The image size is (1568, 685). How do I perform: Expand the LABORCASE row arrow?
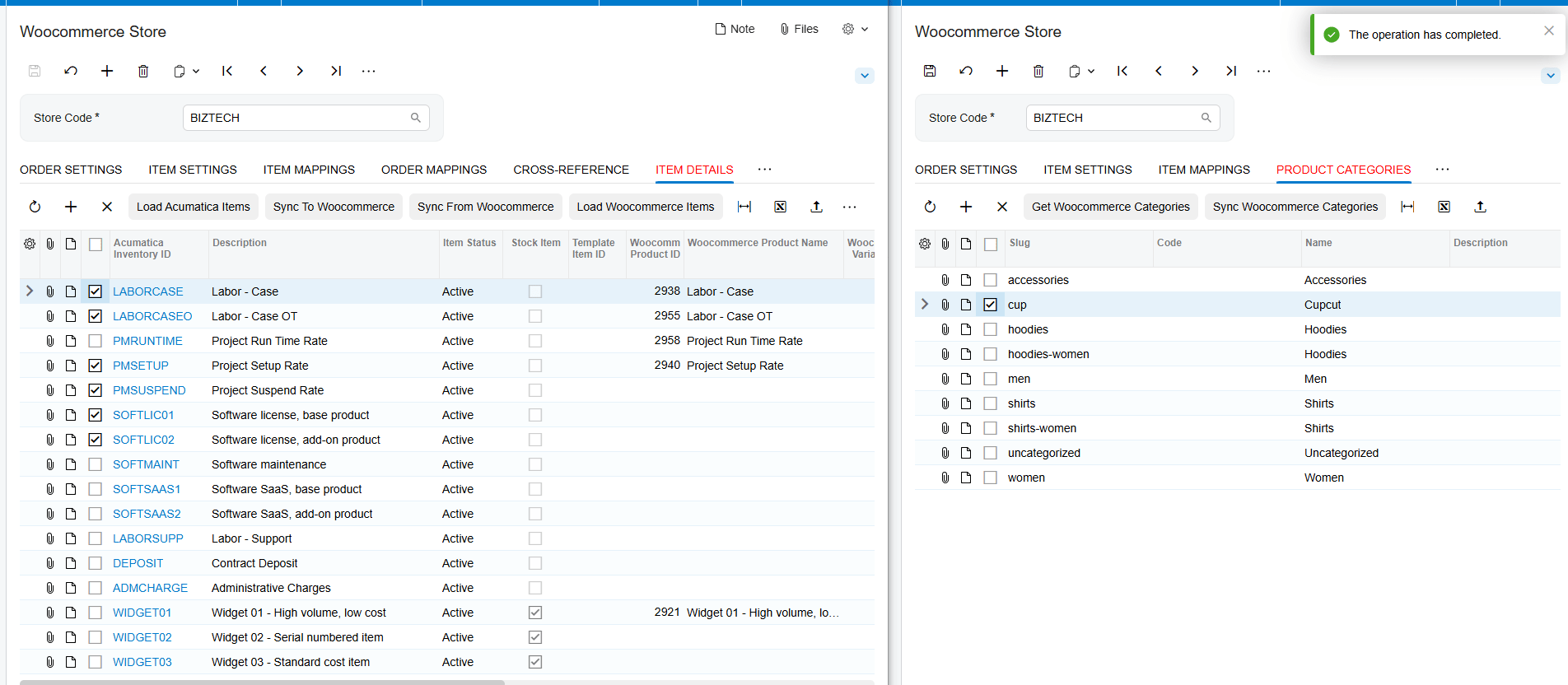click(x=30, y=291)
